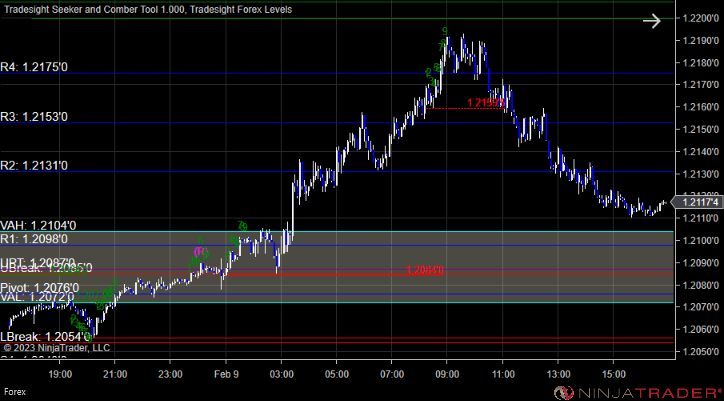Click the R4: 1.2175'0 level label
Screen dimensions: 724x401
[34, 67]
